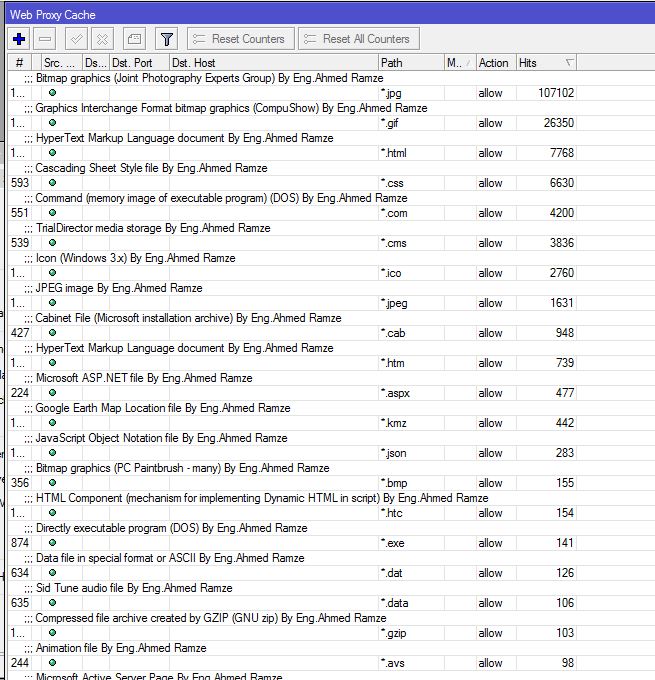655x680 pixels.
Task: Select the *.ico path cell
Action: (411, 273)
